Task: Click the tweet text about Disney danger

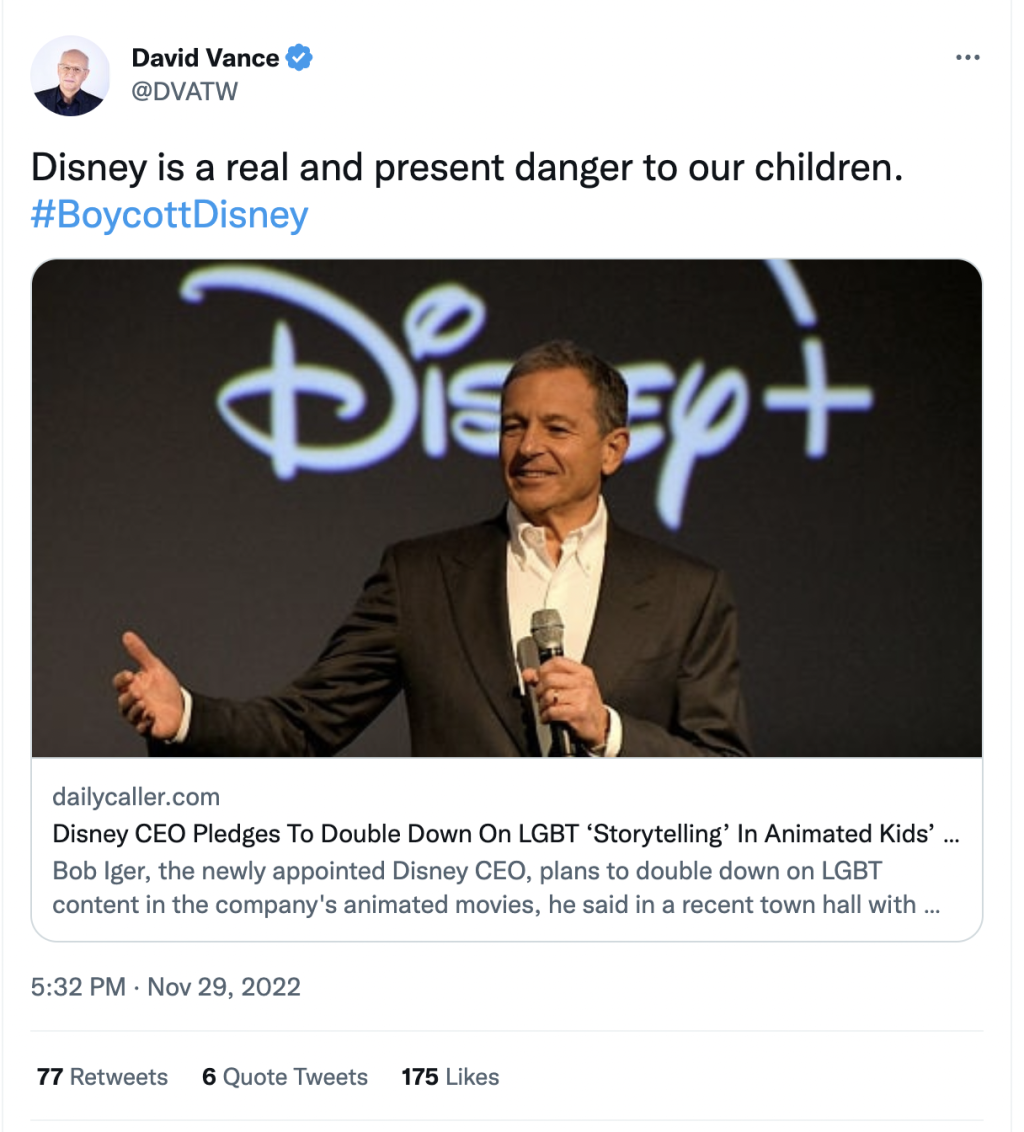Action: click(467, 167)
